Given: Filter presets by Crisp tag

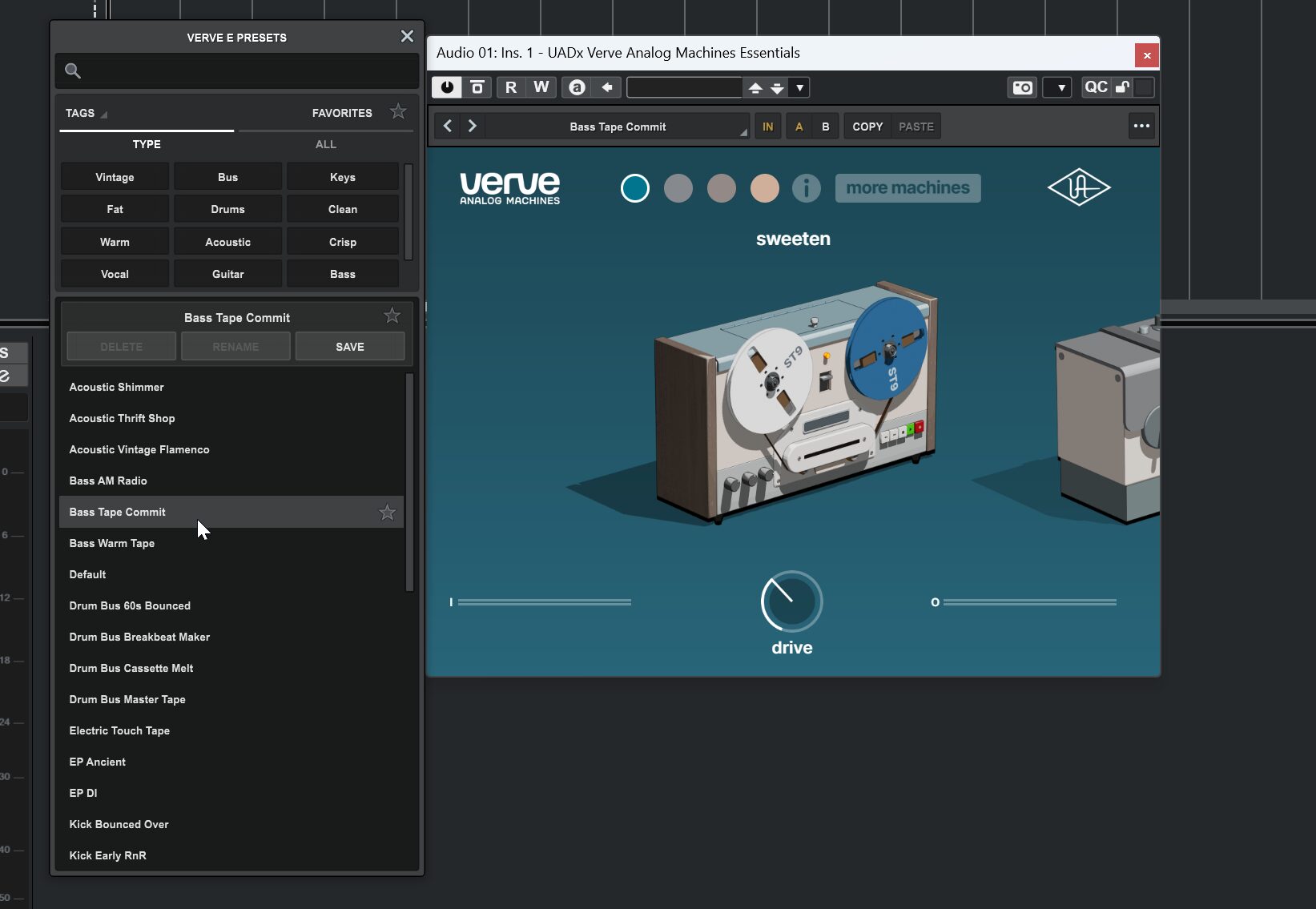Looking at the screenshot, I should point(343,242).
